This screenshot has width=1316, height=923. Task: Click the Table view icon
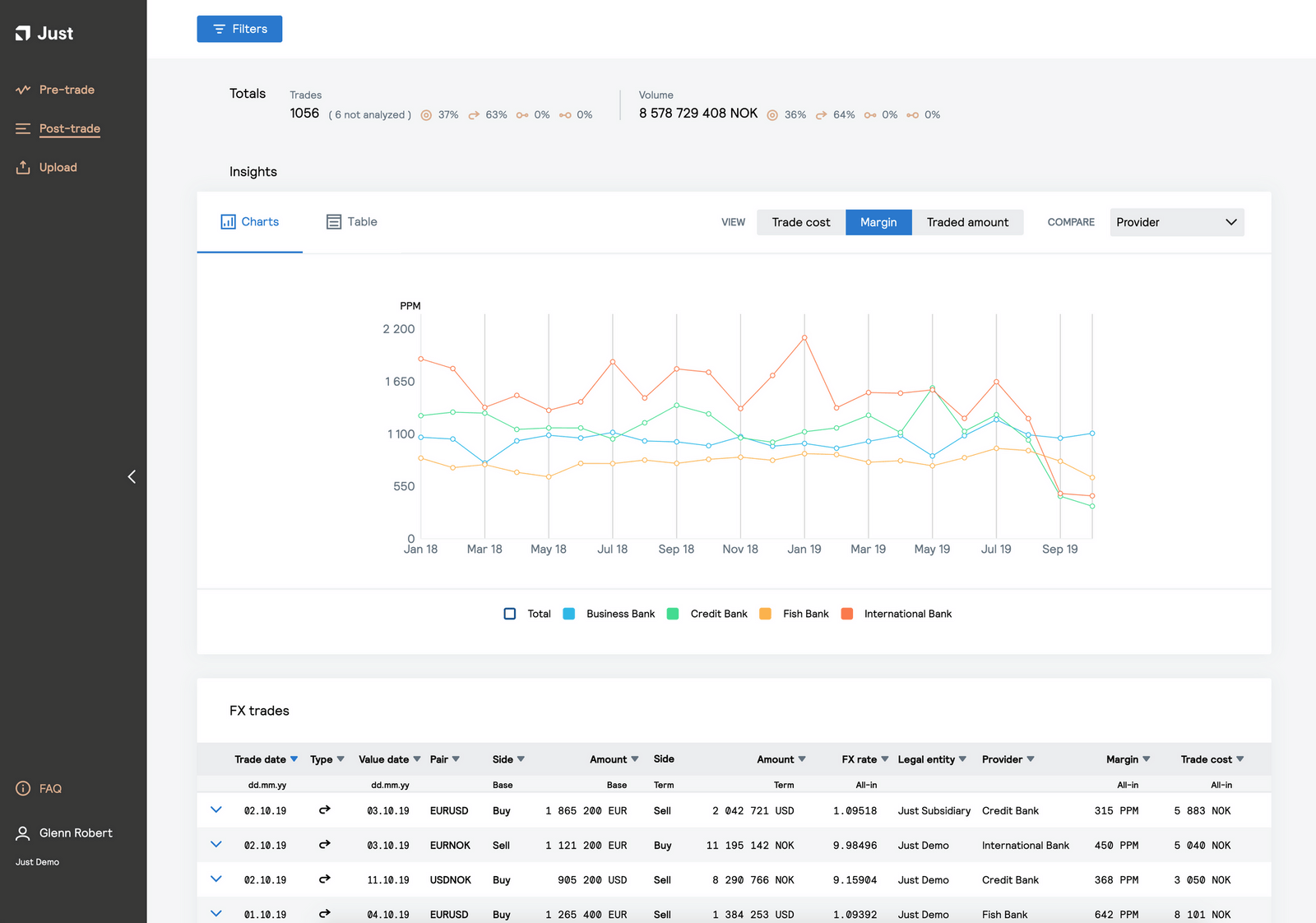(332, 221)
